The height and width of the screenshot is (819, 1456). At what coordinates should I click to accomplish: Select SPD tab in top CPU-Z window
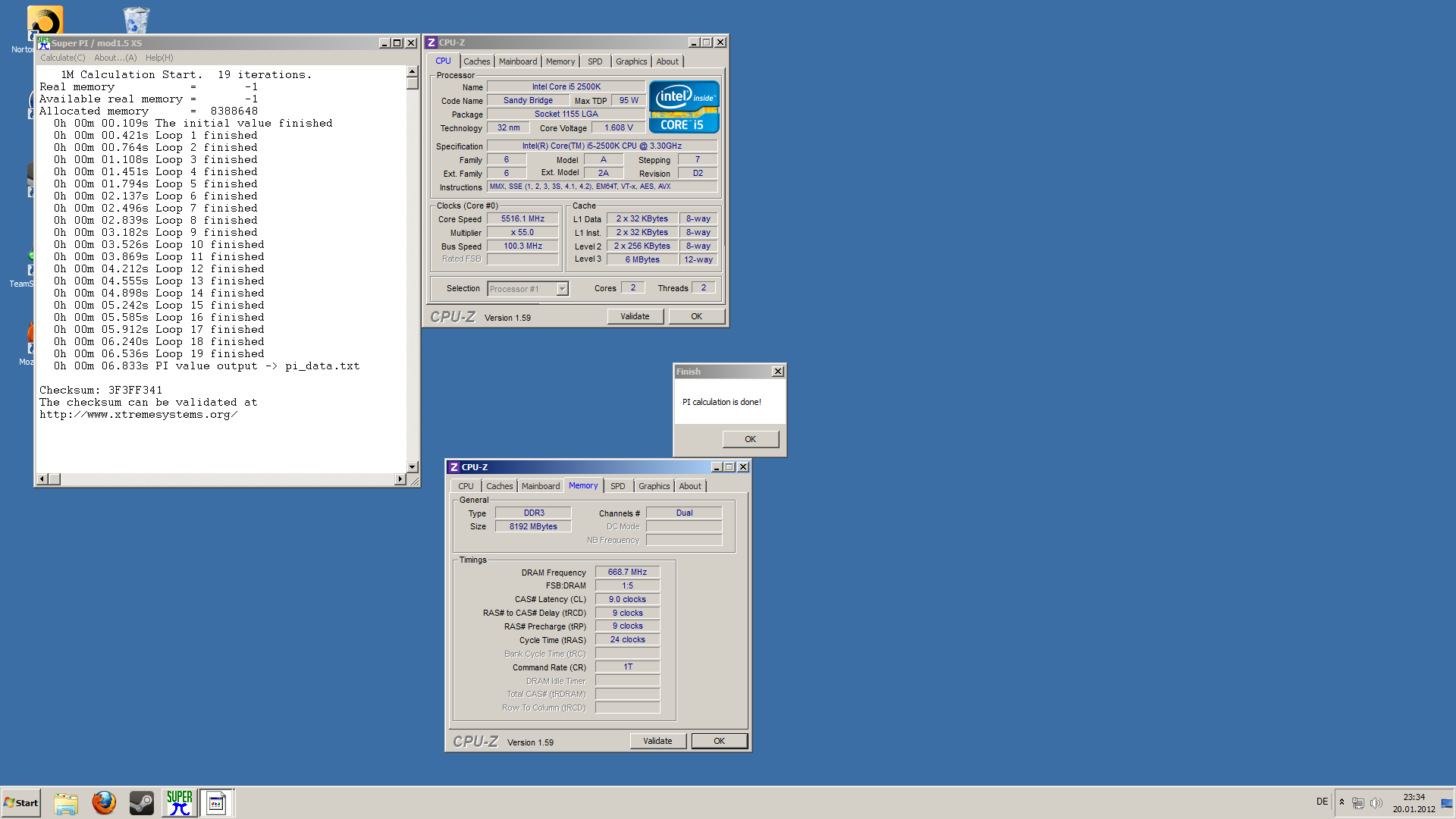coord(595,61)
